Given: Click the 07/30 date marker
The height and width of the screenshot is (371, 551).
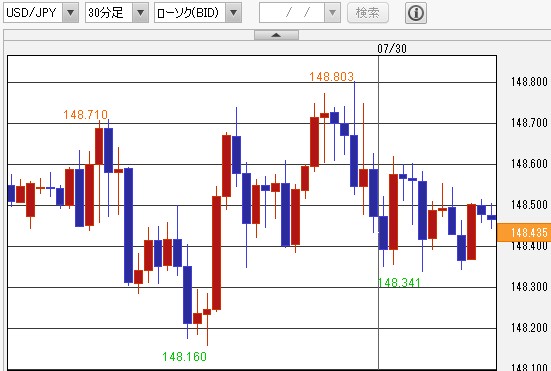Looking at the screenshot, I should [x=392, y=48].
